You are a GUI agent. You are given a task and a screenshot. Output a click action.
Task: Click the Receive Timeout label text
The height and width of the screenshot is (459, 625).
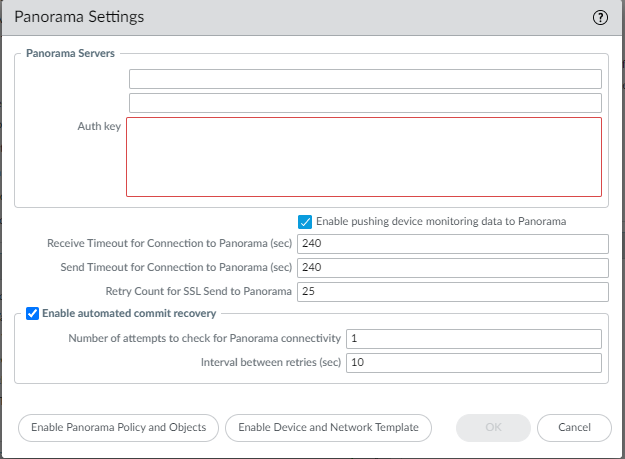169,244
